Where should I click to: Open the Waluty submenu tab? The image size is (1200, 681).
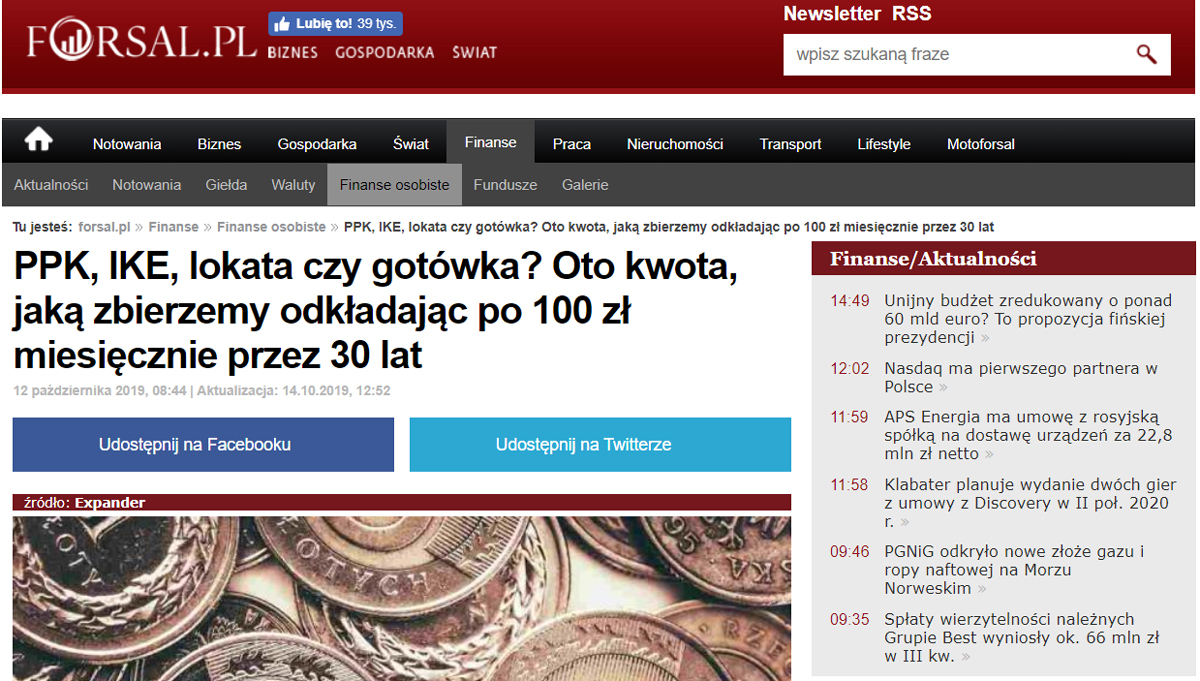[293, 185]
